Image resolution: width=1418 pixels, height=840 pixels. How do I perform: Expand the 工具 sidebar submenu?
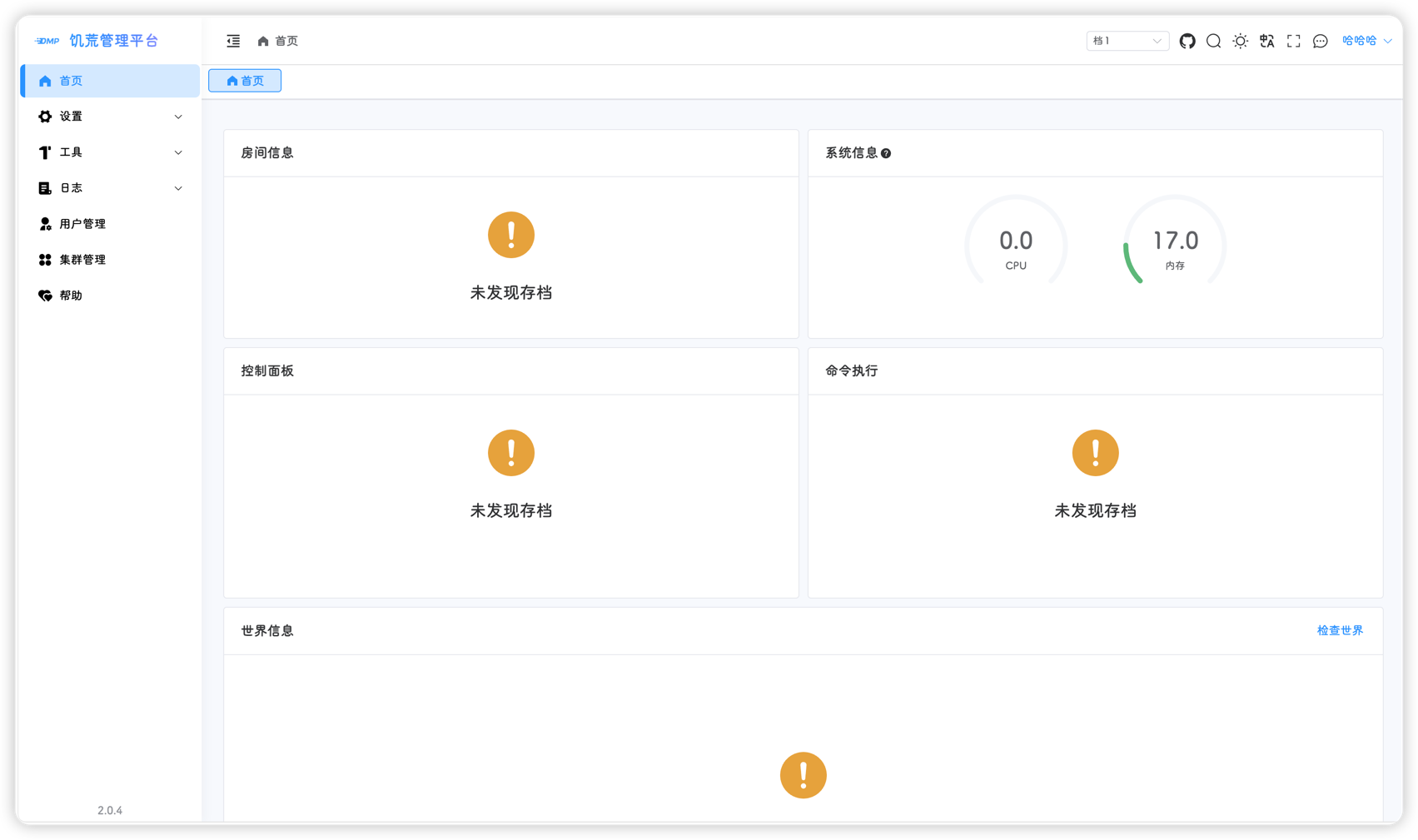pyautogui.click(x=110, y=152)
